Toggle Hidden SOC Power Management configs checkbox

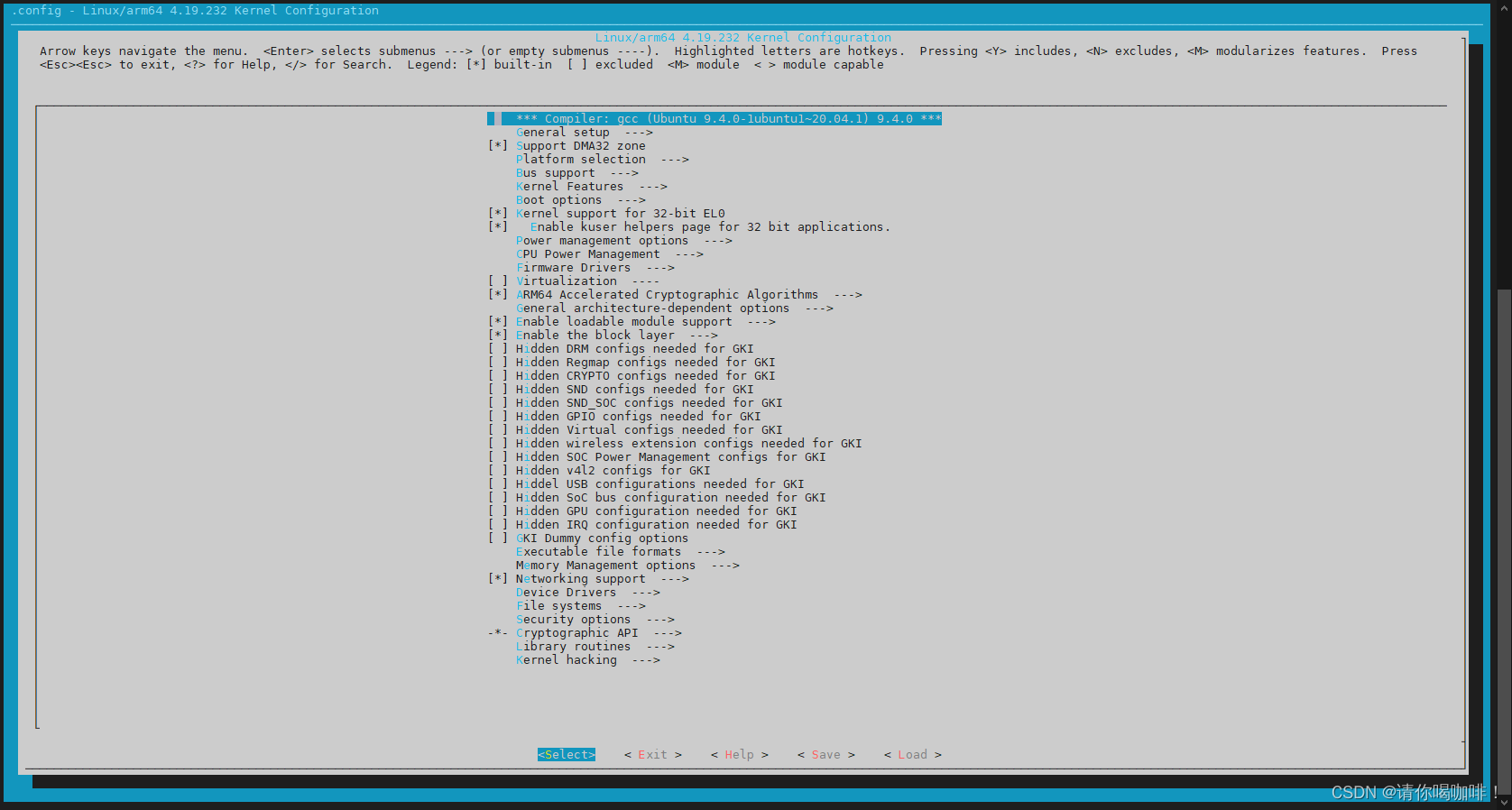click(x=498, y=457)
